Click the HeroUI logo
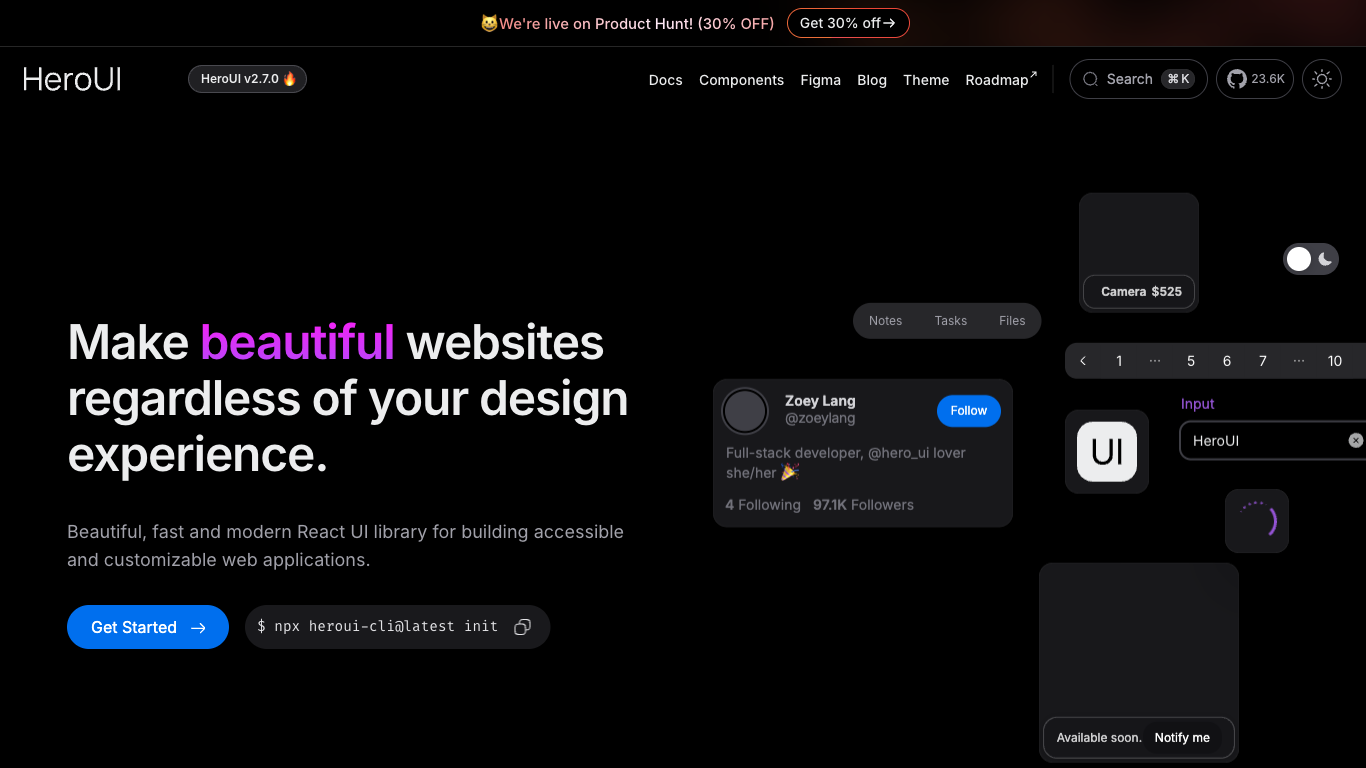Image resolution: width=1366 pixels, height=768 pixels. [72, 79]
